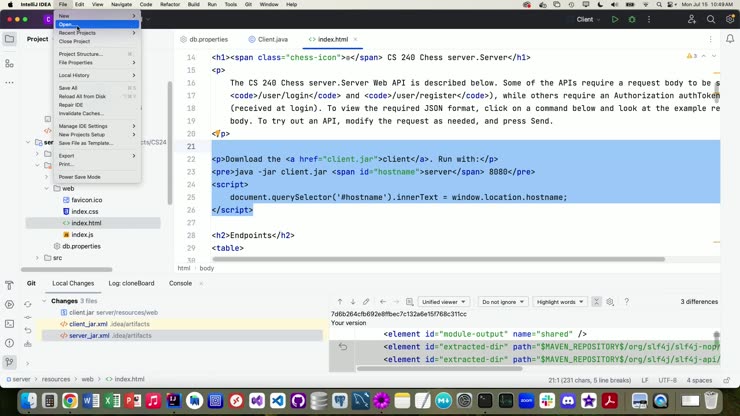Switch to the Console tab
Screen dimensions: 740x416
[x=180, y=283]
